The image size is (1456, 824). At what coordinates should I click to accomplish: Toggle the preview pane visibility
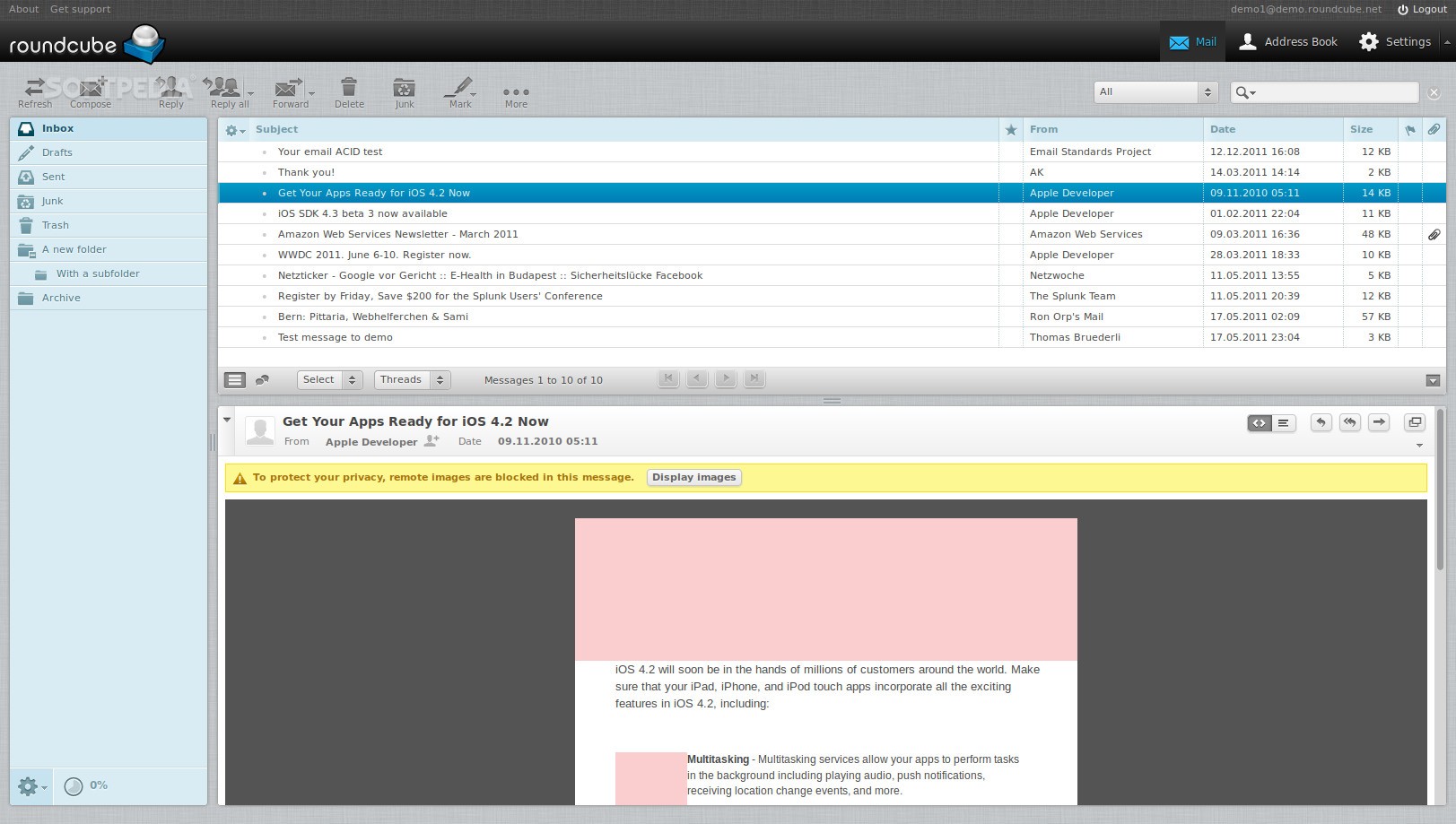1433,380
